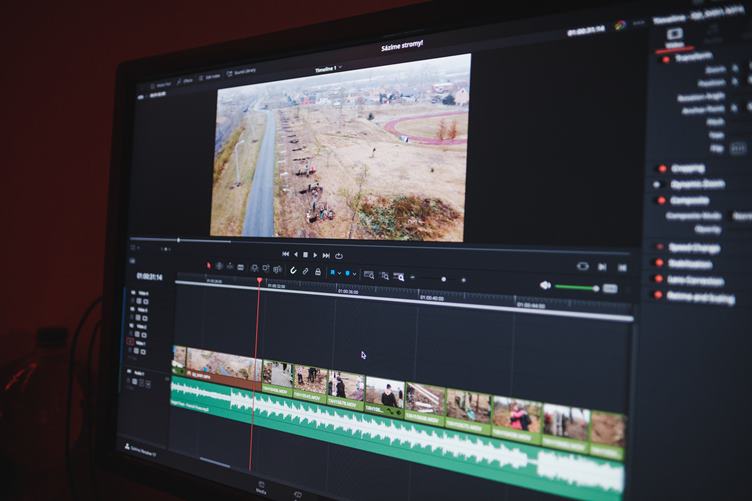Jump to first frame transport button

285,254
